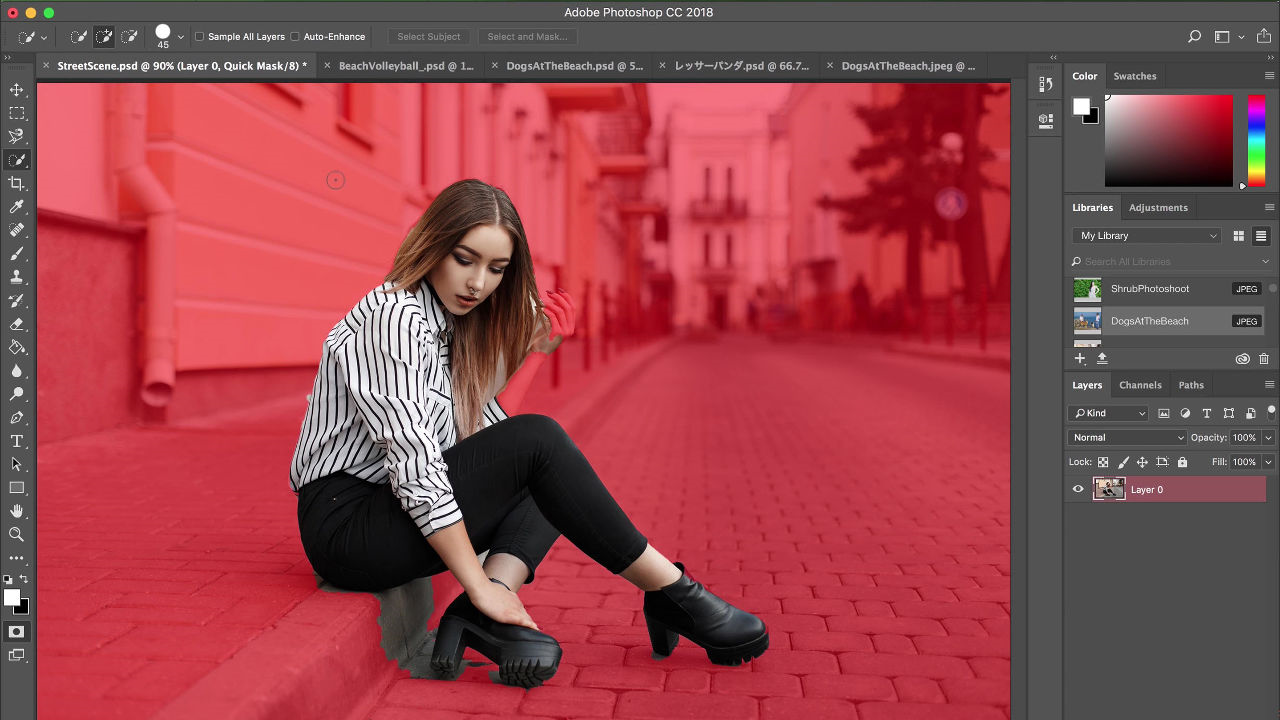This screenshot has height=720, width=1280.
Task: Switch to the BeachVolleyball_.psd document tab
Action: tap(406, 66)
